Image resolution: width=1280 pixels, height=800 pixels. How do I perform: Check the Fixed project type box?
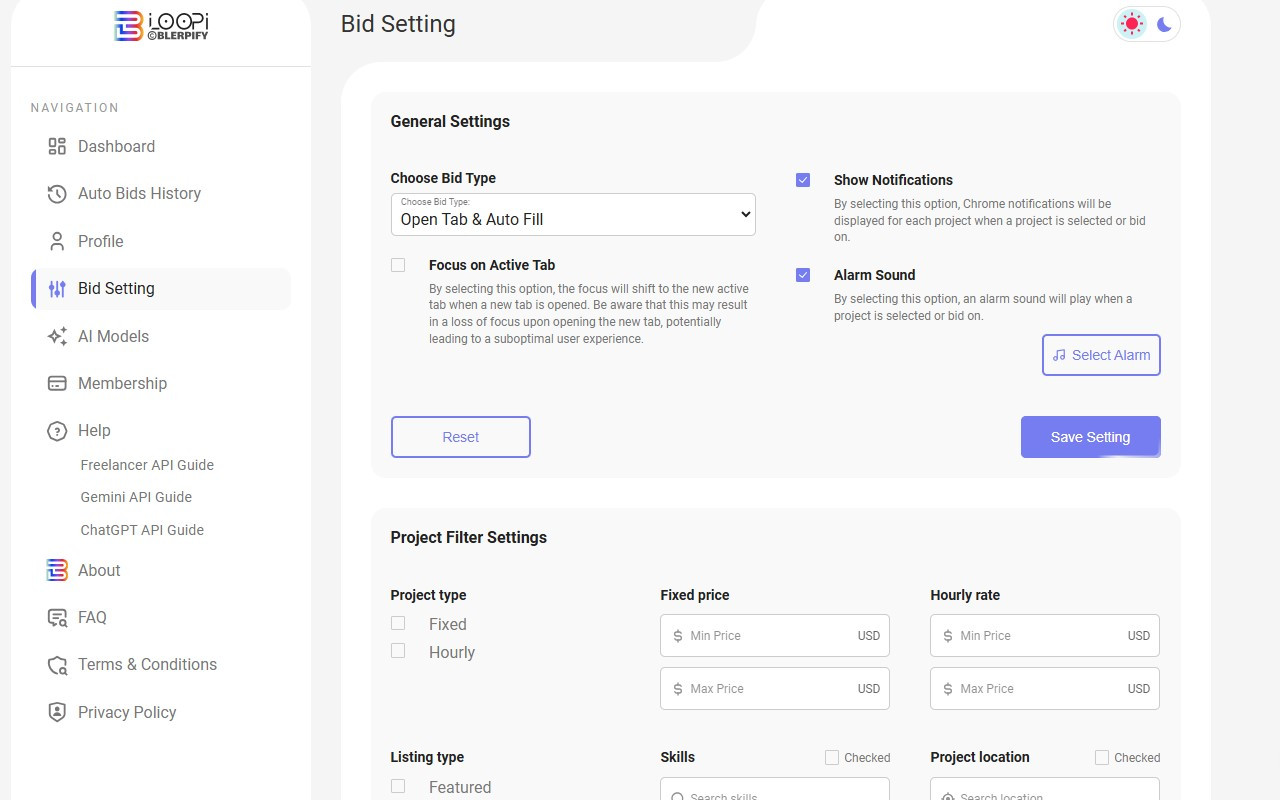(398, 623)
